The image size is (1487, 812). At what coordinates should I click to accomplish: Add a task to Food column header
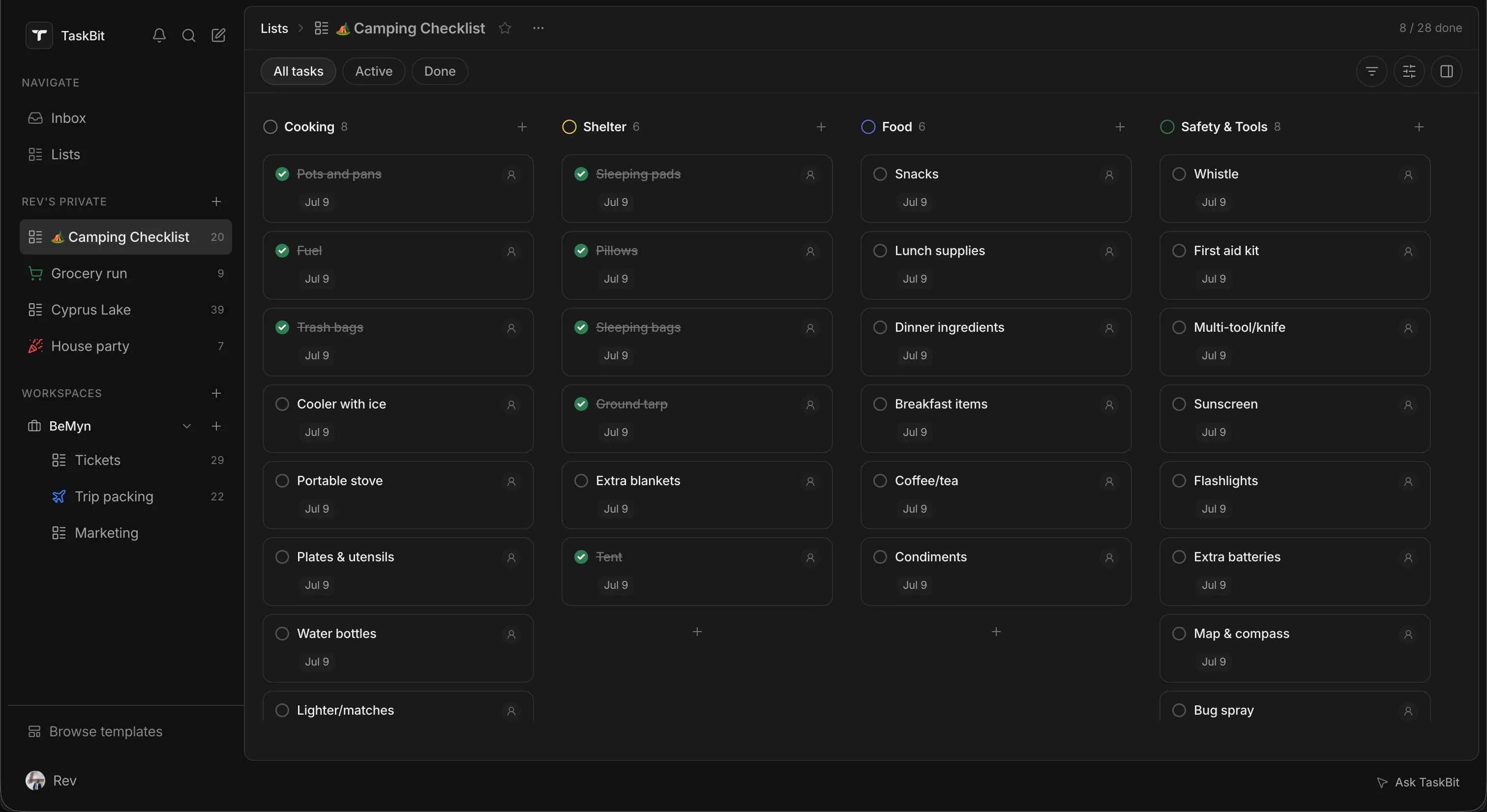(x=1120, y=127)
